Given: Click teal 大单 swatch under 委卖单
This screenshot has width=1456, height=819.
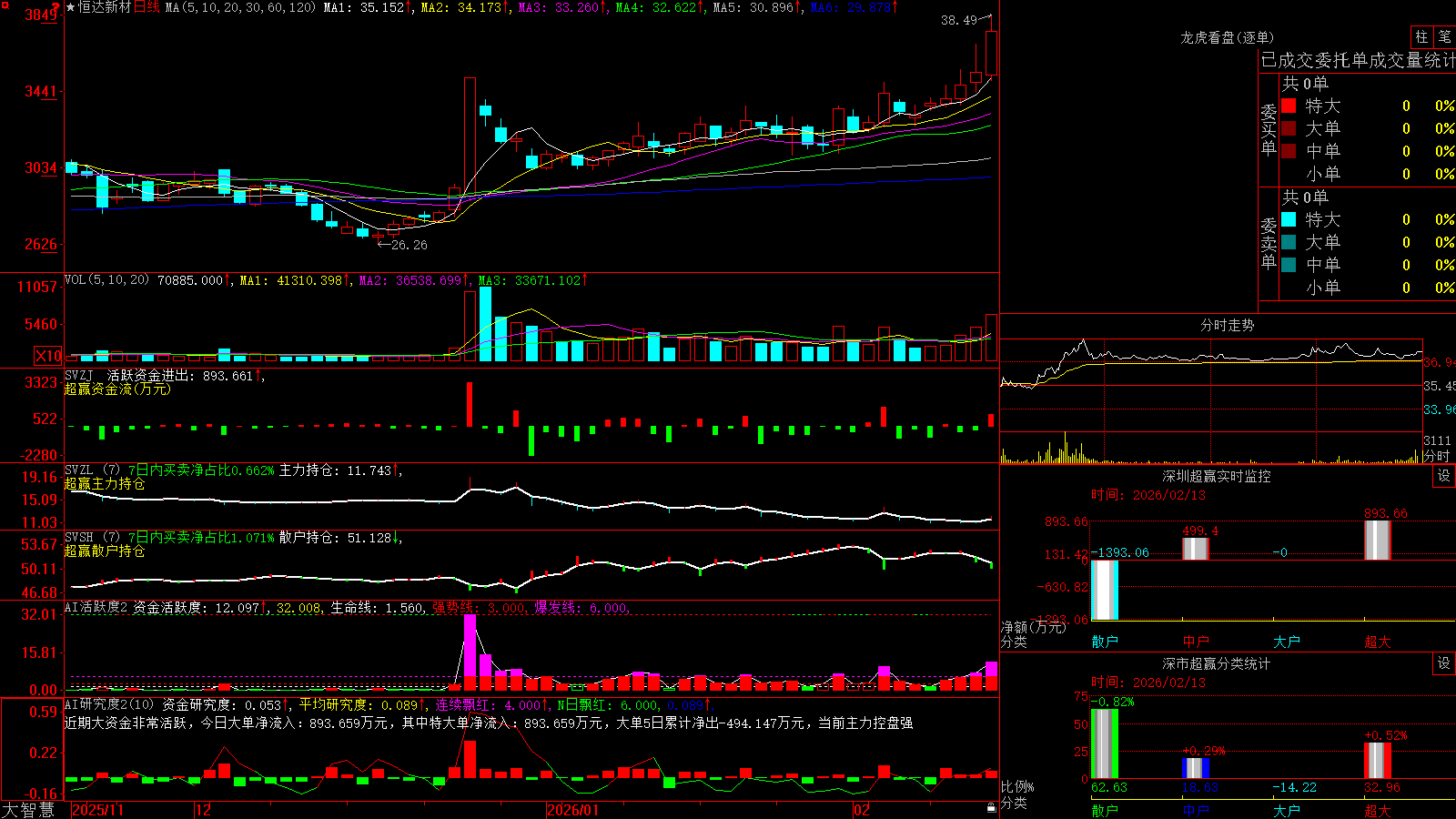Looking at the screenshot, I should tap(1289, 242).
